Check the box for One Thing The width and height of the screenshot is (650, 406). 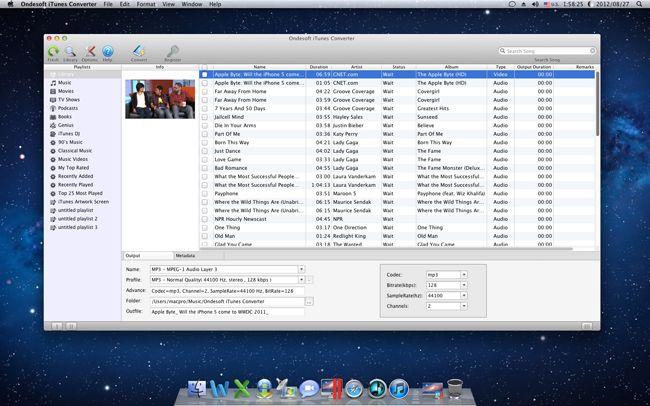click(x=204, y=228)
